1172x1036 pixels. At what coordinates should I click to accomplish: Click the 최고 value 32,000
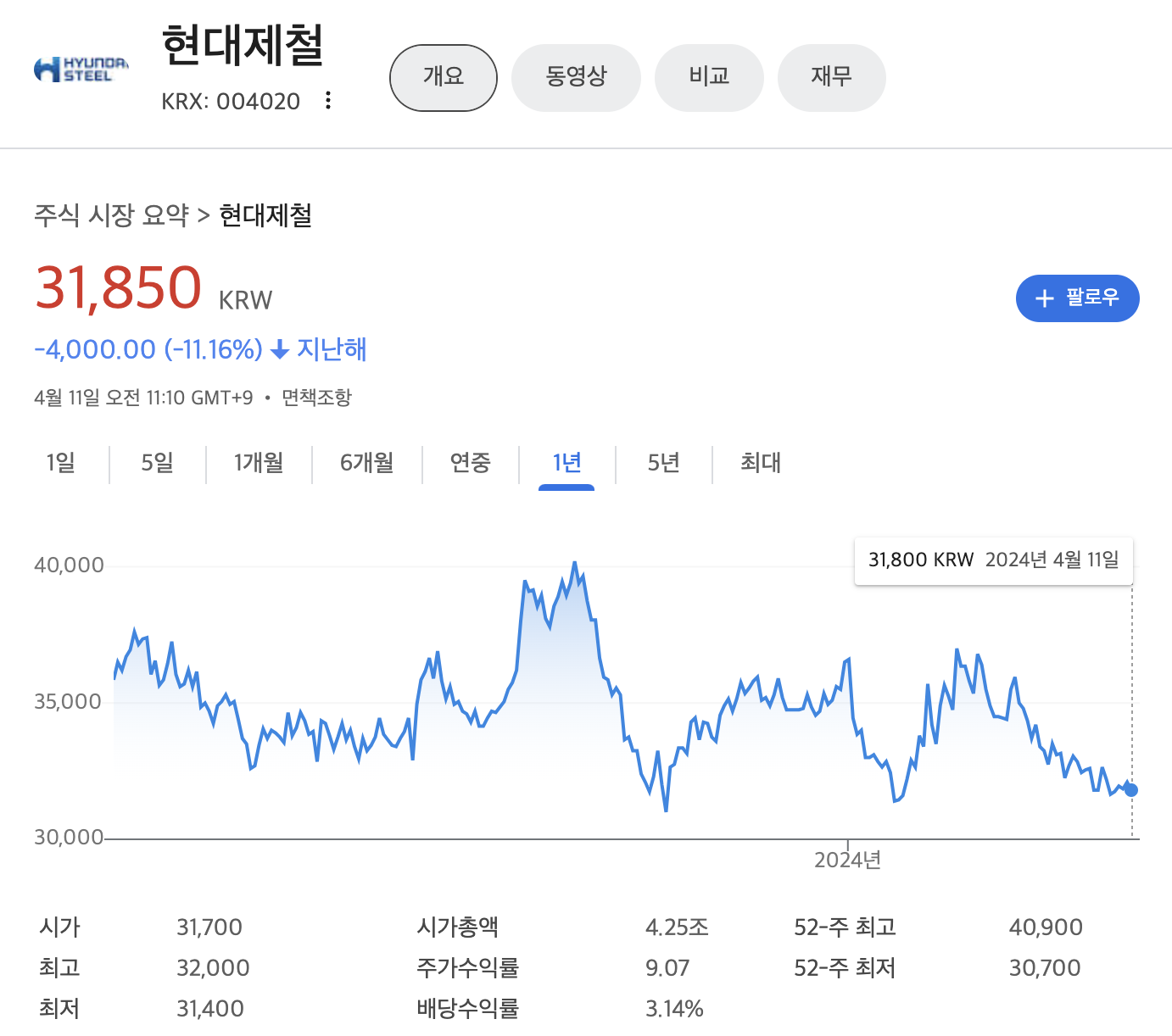click(x=213, y=968)
